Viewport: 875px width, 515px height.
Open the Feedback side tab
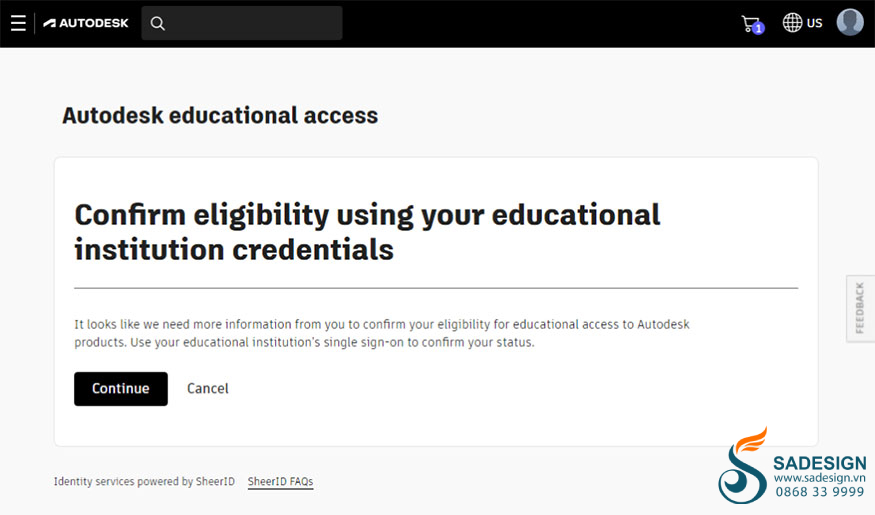pos(860,308)
